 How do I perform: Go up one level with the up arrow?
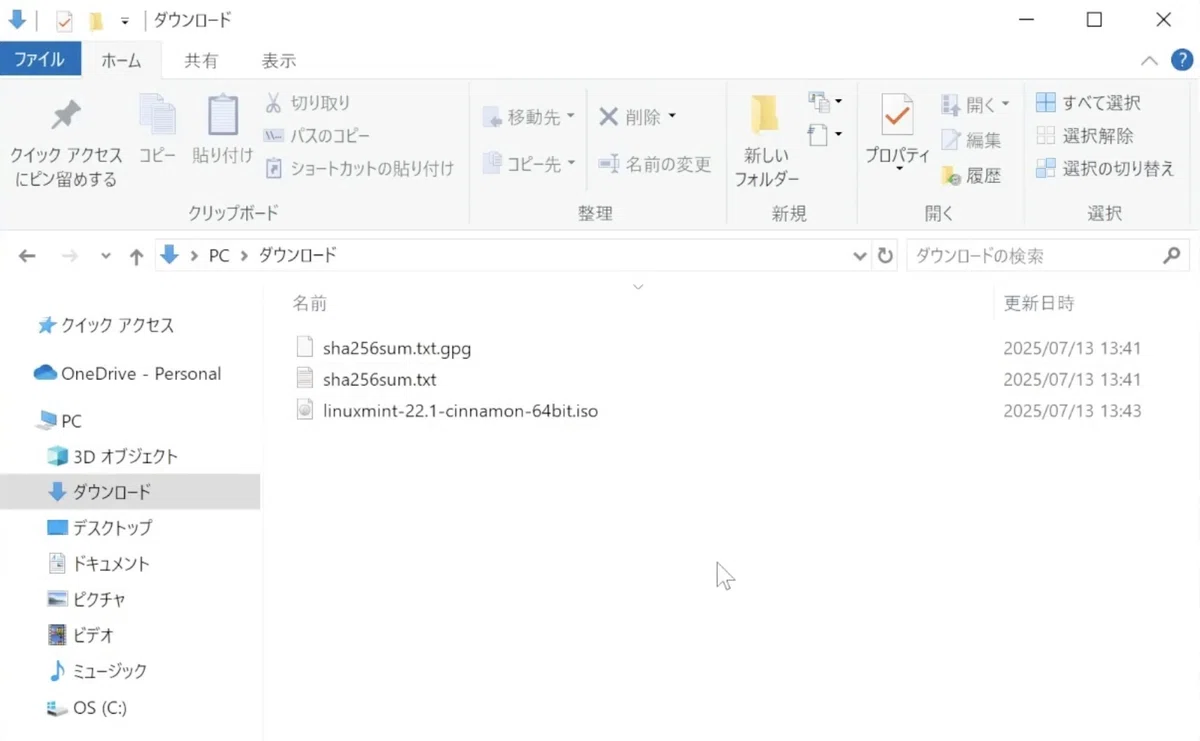click(x=137, y=257)
